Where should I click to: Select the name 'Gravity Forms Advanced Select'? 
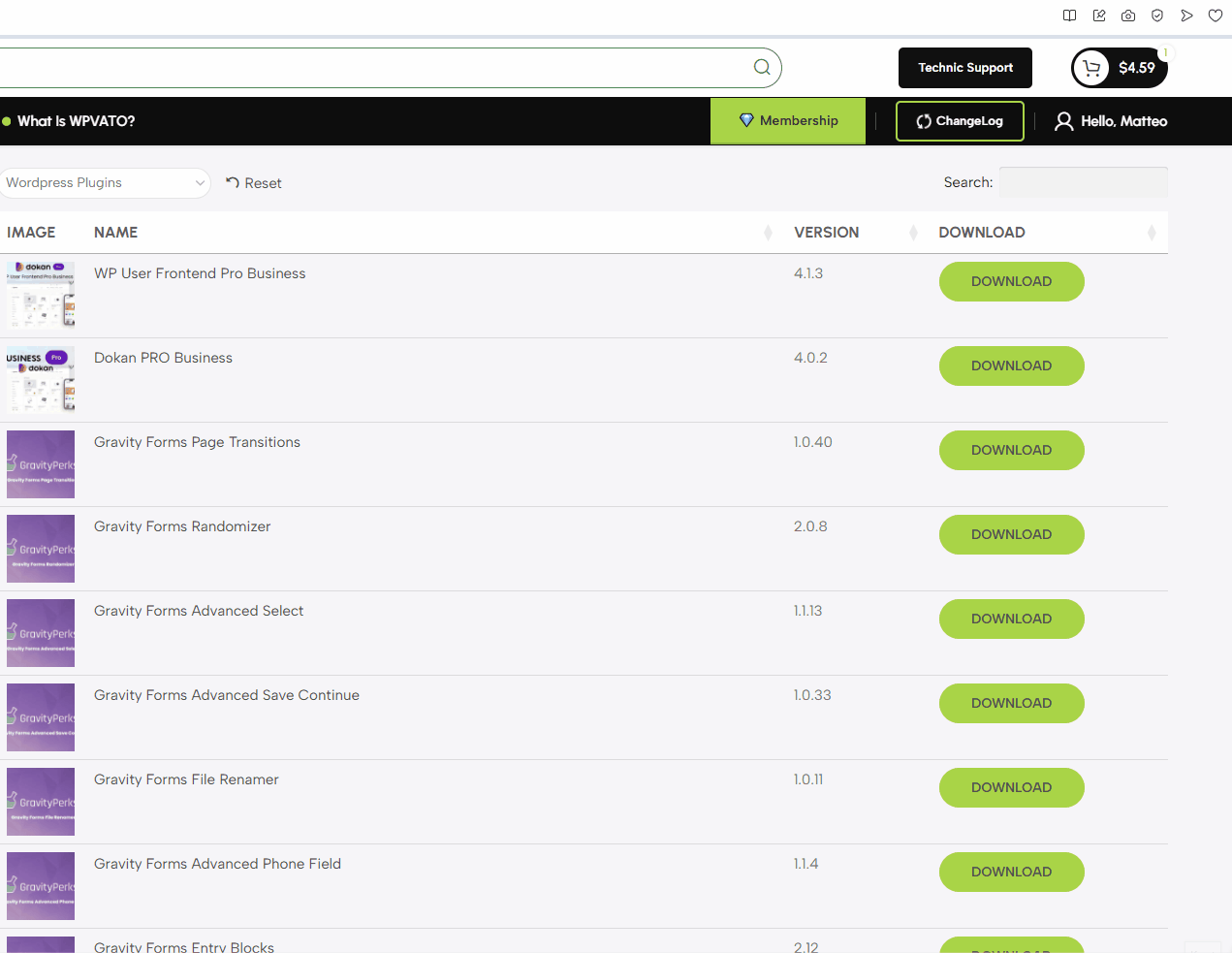click(x=199, y=611)
